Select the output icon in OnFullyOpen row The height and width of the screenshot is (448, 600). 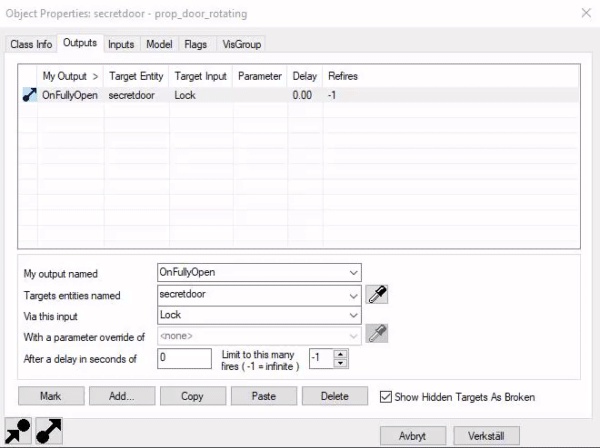tap(29, 95)
